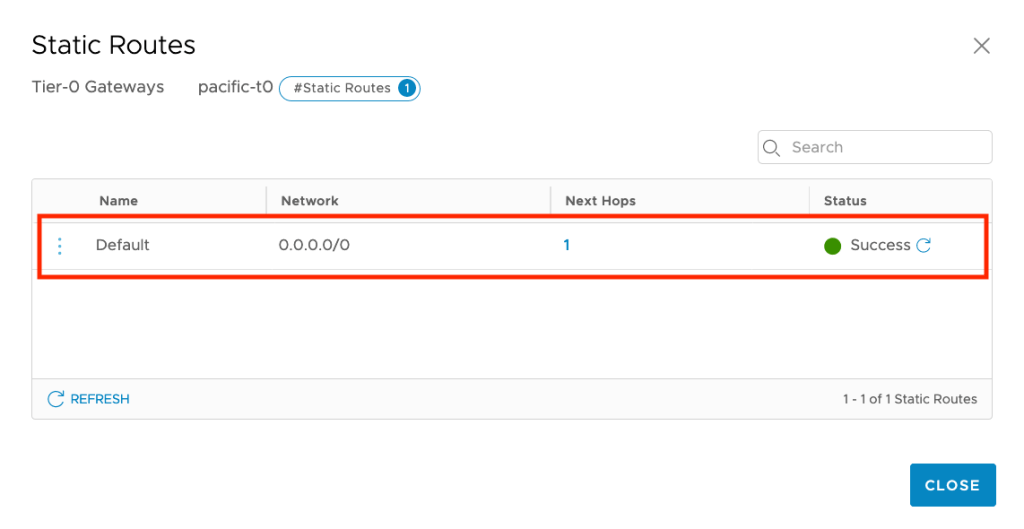Screen dimensions: 1024x529
Task: Focus the Search input field
Action: 885,147
